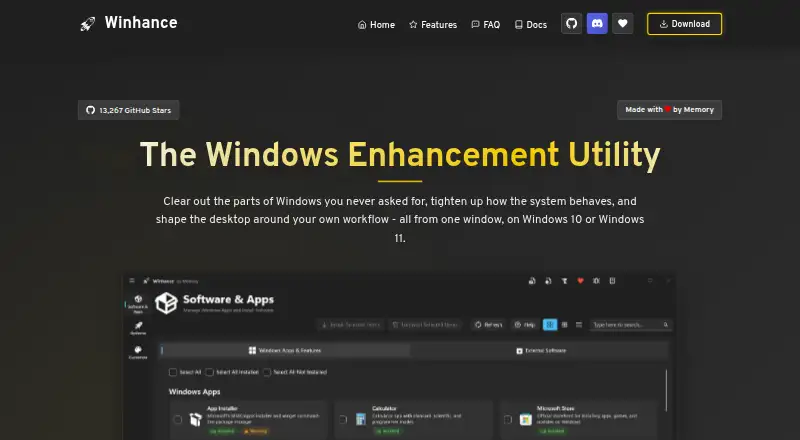Viewport: 800px width, 440px height.
Task: Switch to Windows Apps & Features tab
Action: [x=285, y=351]
